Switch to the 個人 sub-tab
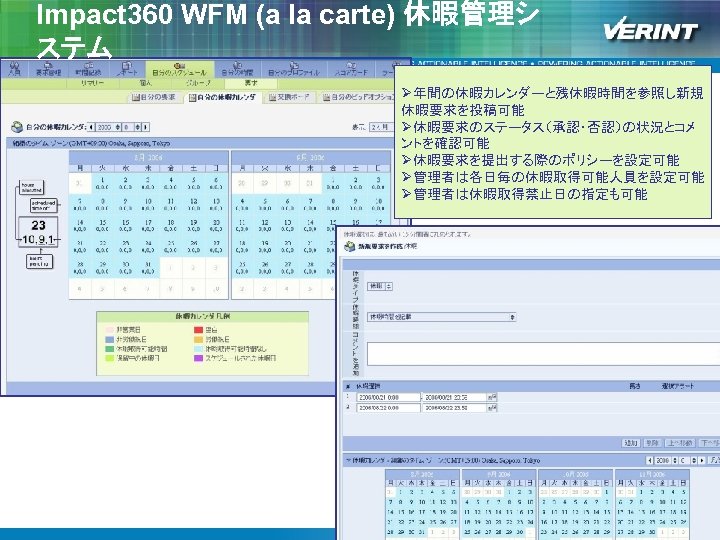Image resolution: width=720 pixels, height=540 pixels. 146,83
